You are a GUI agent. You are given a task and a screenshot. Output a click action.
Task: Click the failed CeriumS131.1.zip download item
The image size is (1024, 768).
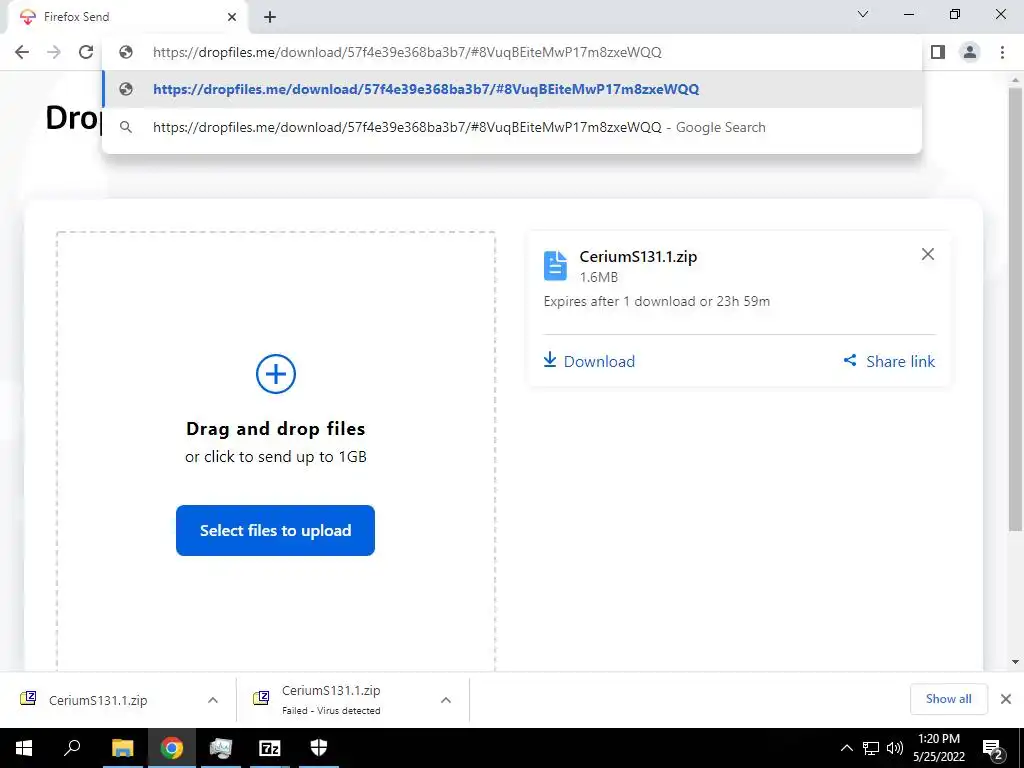(331, 699)
